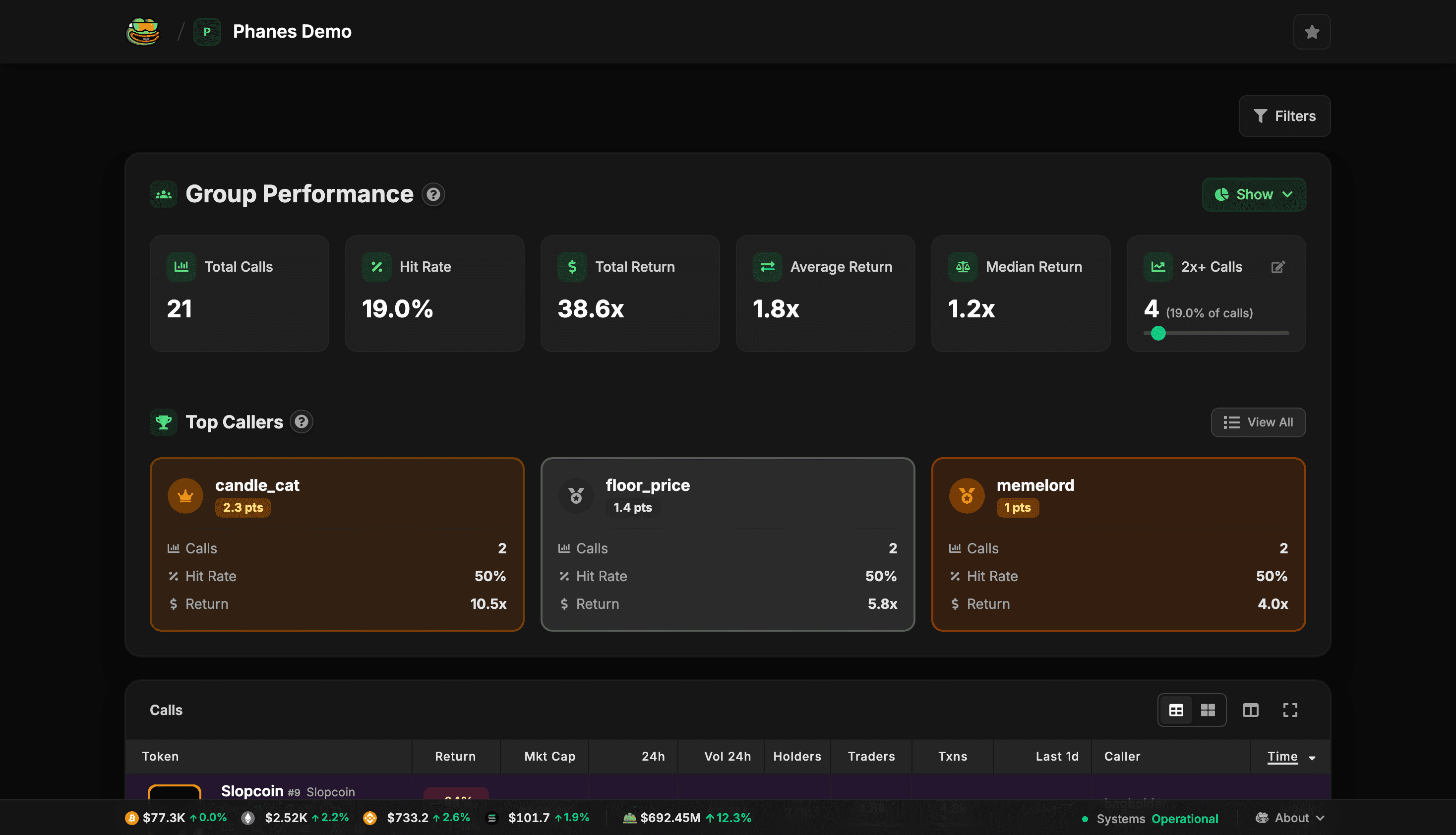The height and width of the screenshot is (835, 1456).
Task: Click Ethereum price $2.52K ticker
Action: [295, 818]
